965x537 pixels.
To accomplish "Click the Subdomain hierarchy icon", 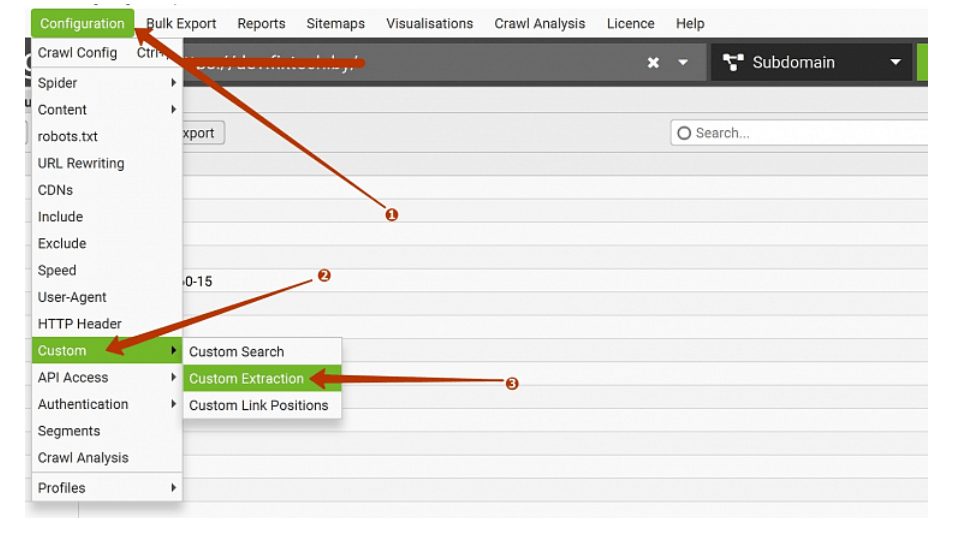I will point(733,62).
